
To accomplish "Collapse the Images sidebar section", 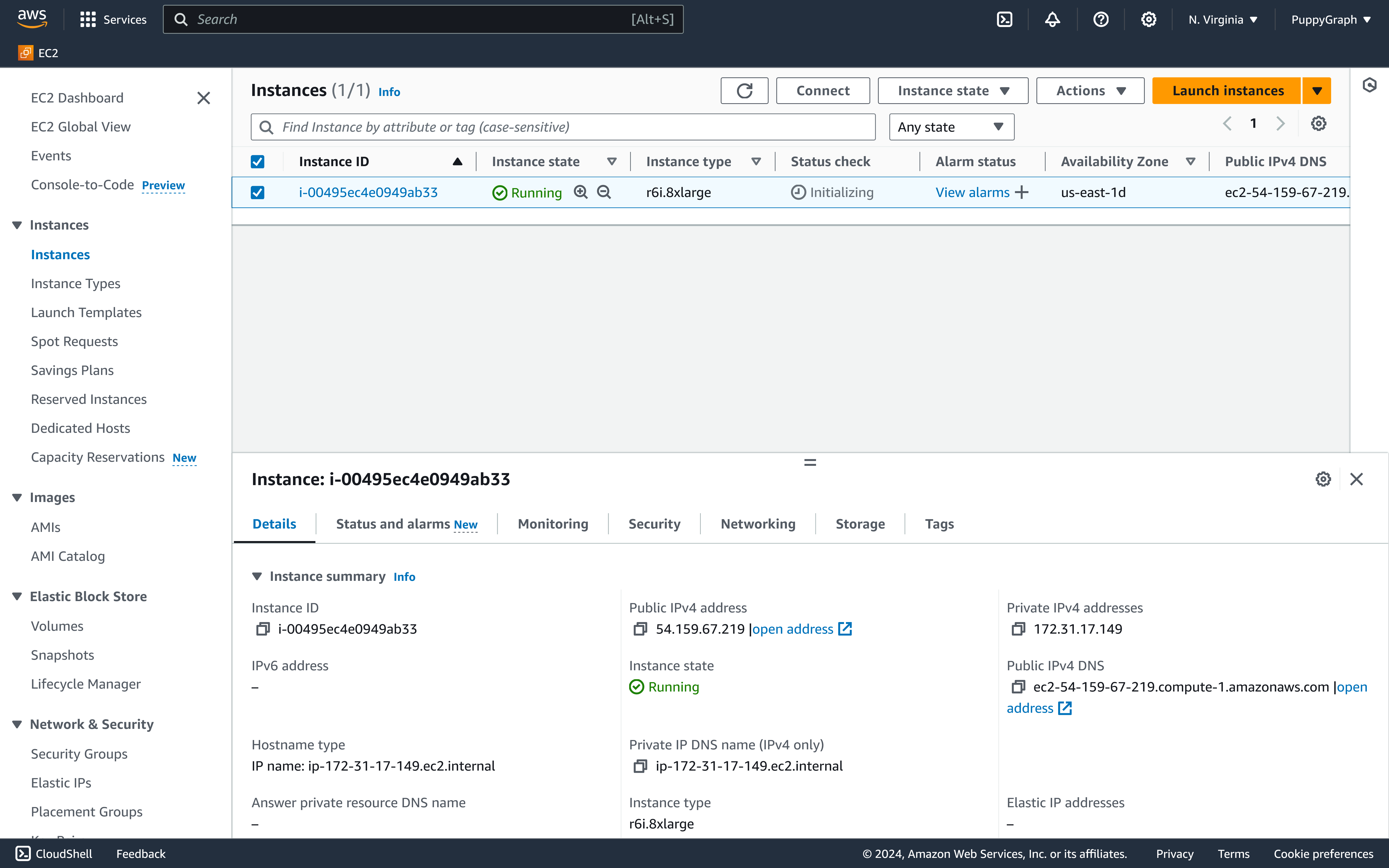I will 17,498.
